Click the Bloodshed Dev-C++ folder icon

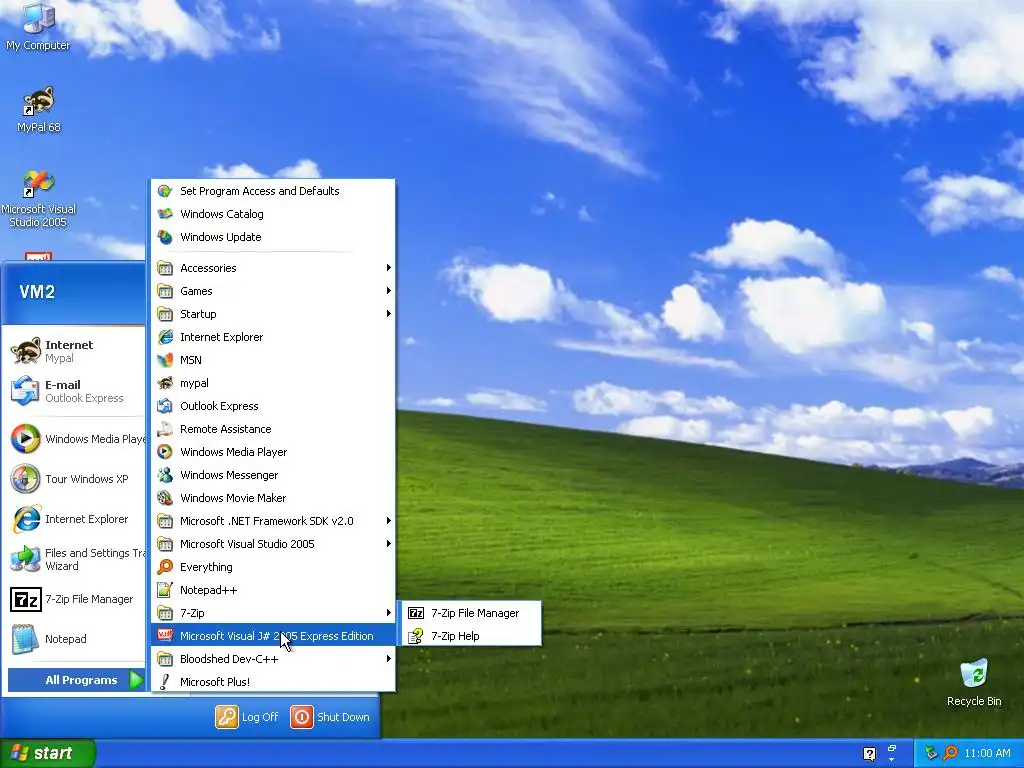coord(165,659)
